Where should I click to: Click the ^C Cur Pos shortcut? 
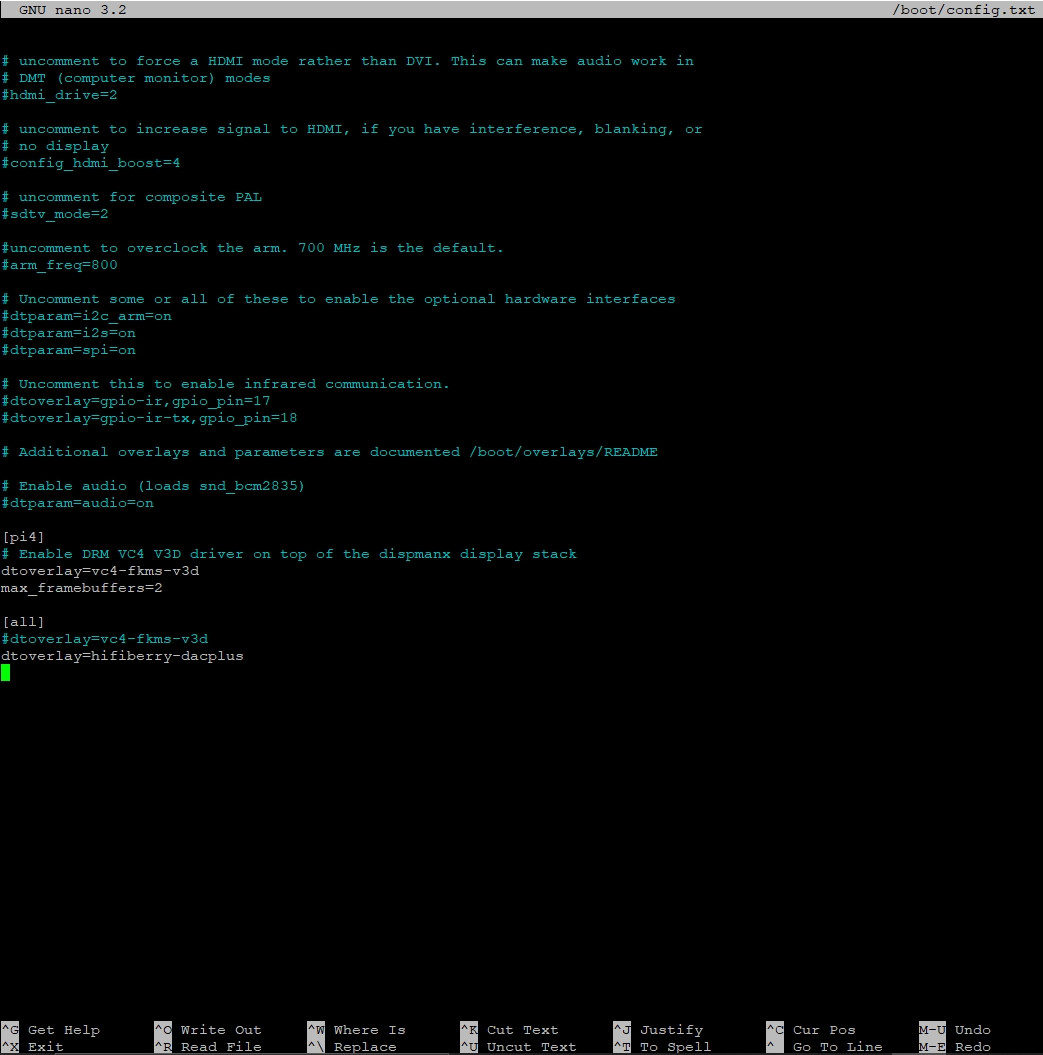(x=811, y=1030)
